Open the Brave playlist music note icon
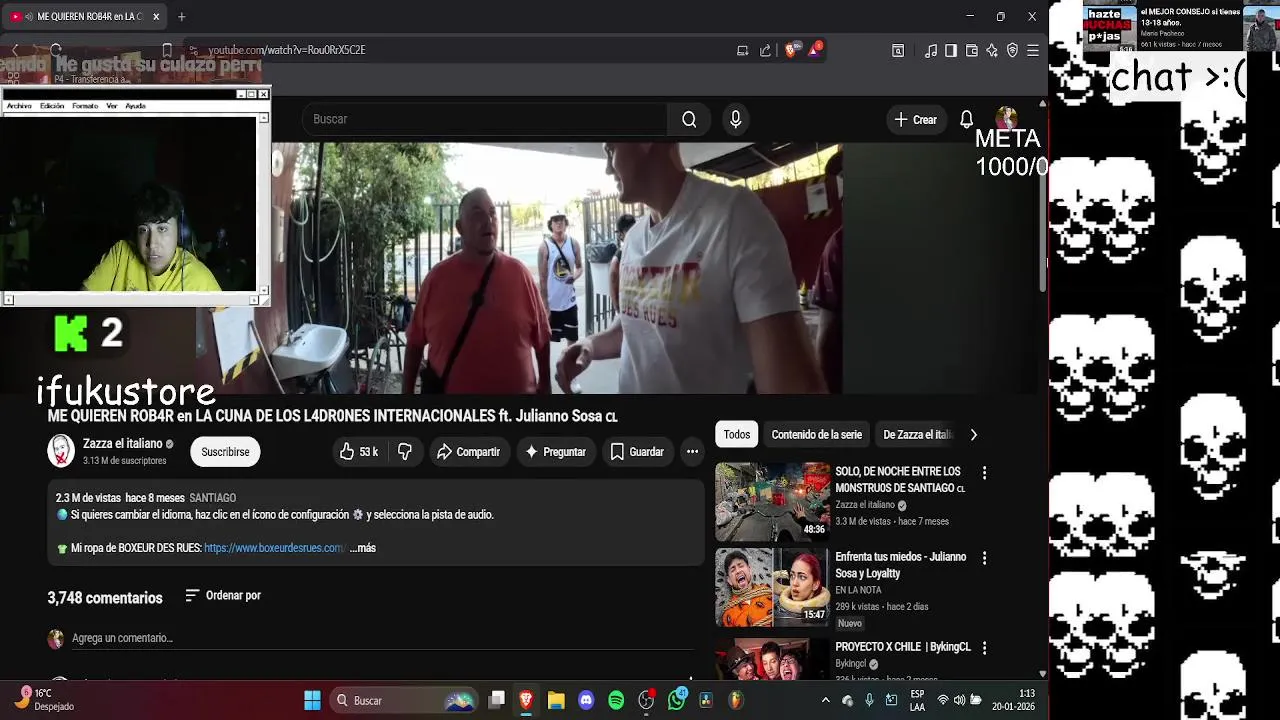This screenshot has width=1280, height=720. [x=931, y=50]
